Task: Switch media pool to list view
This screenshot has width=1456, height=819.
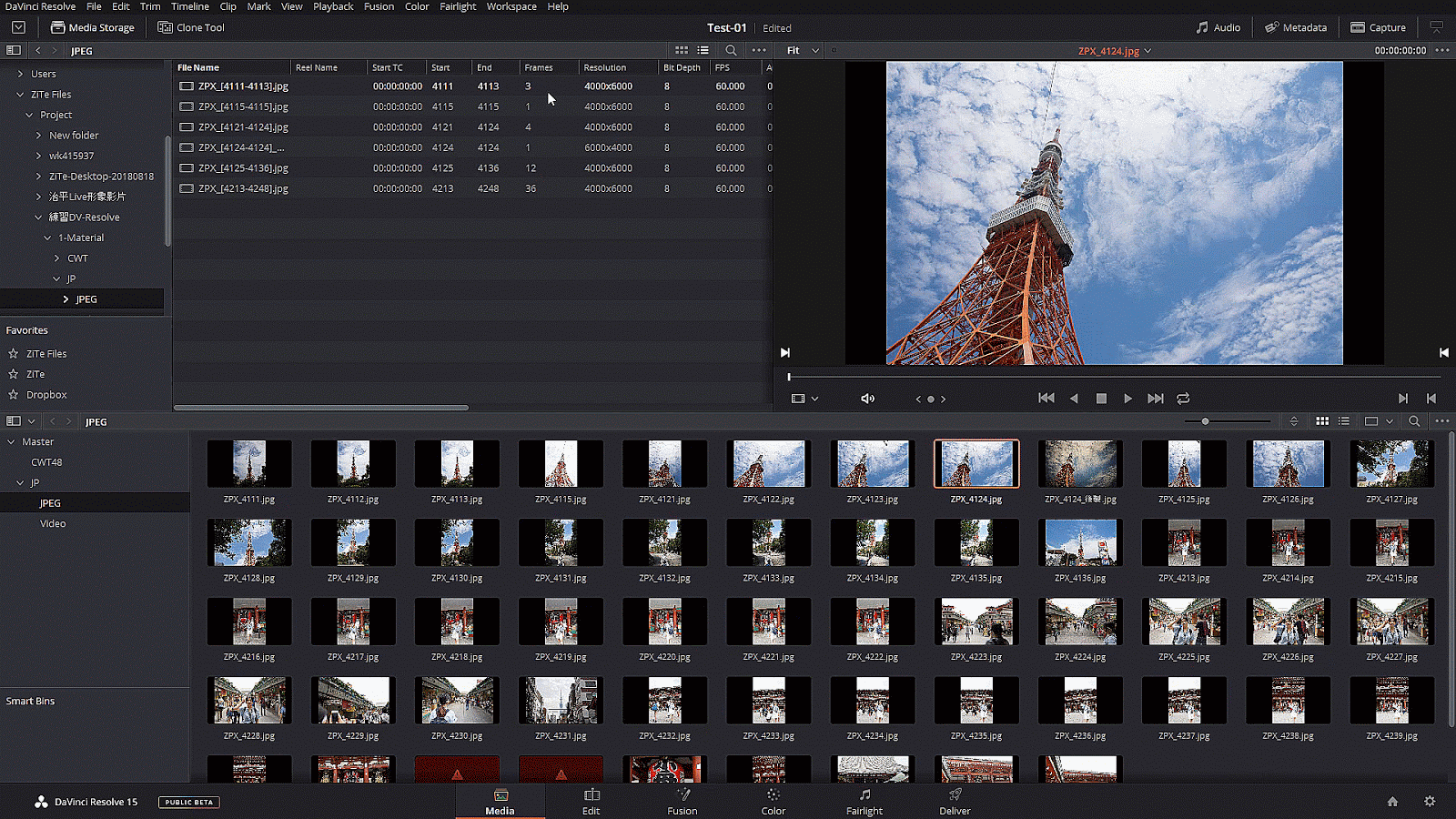Action: click(1344, 421)
